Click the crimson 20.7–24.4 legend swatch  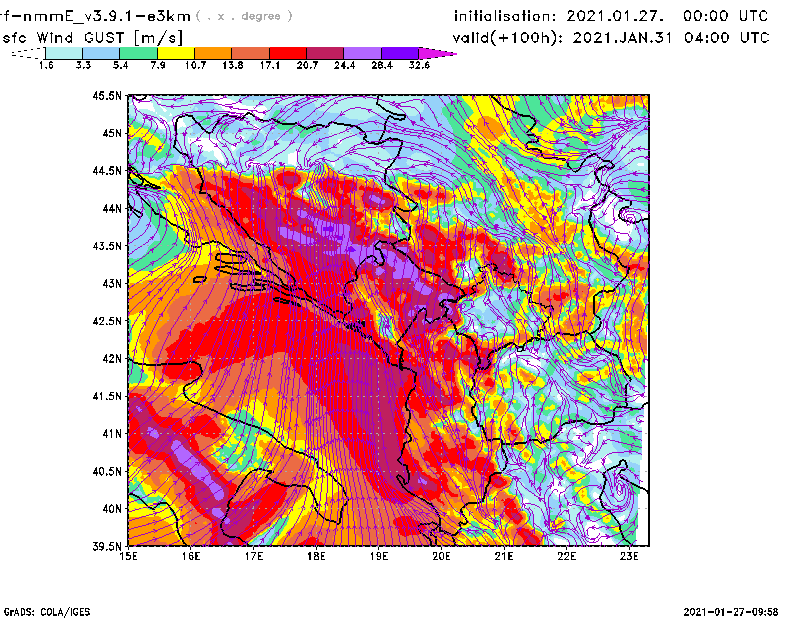pos(325,53)
